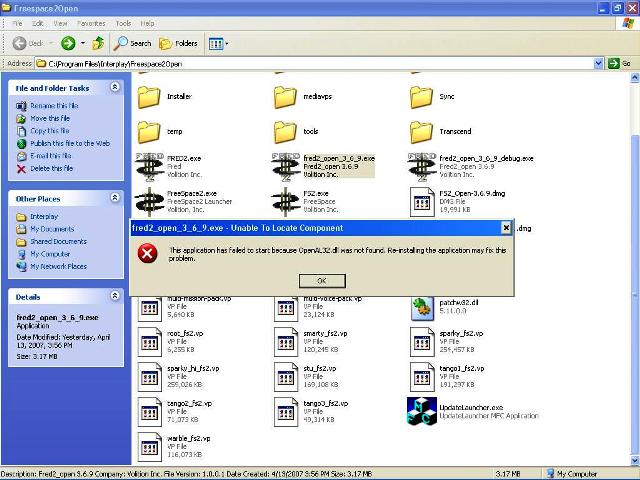This screenshot has height=480, width=640.
Task: Go to Interplay in Other Places
Action: (44, 217)
